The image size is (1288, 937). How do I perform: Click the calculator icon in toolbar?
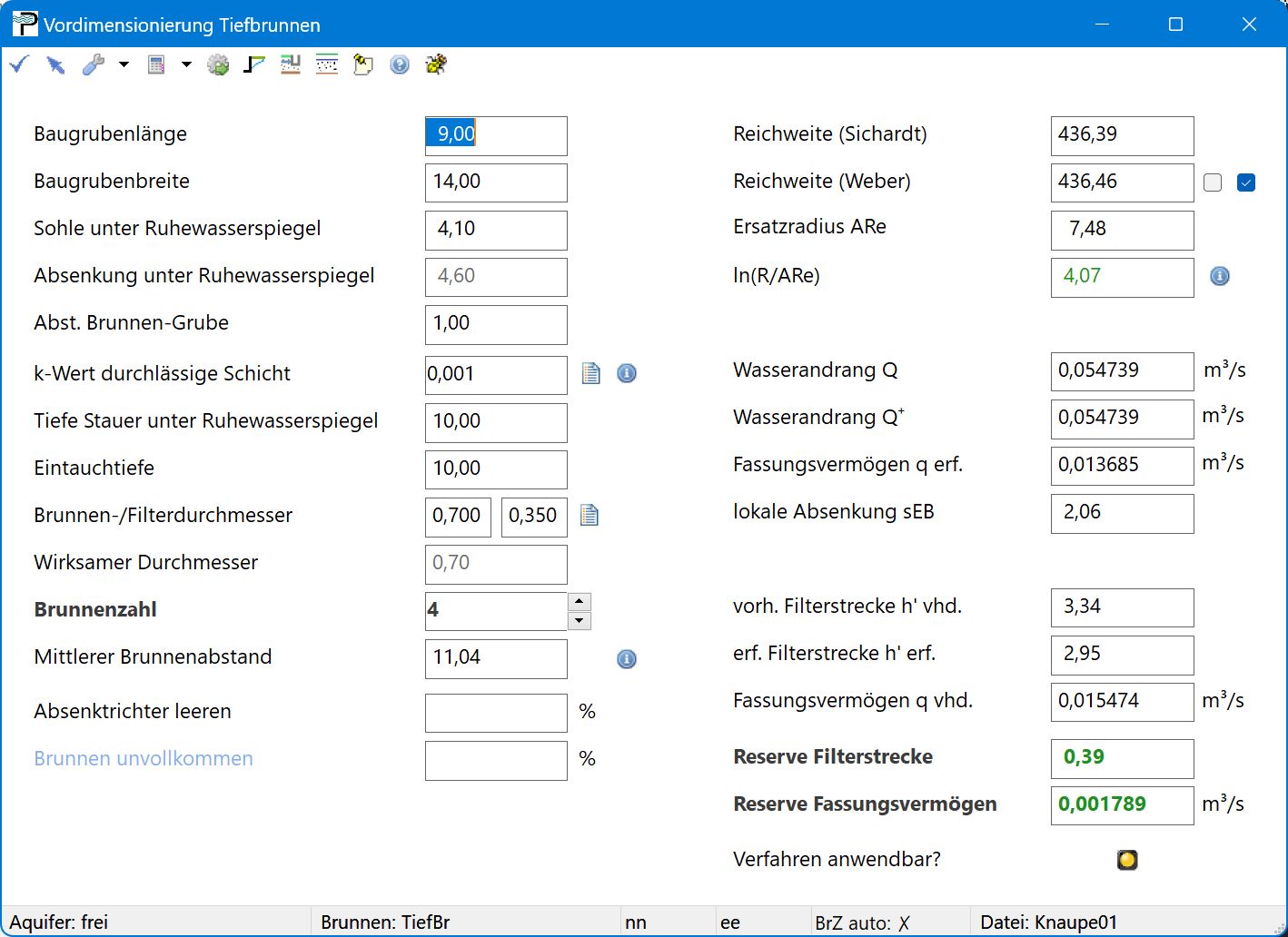click(x=156, y=64)
